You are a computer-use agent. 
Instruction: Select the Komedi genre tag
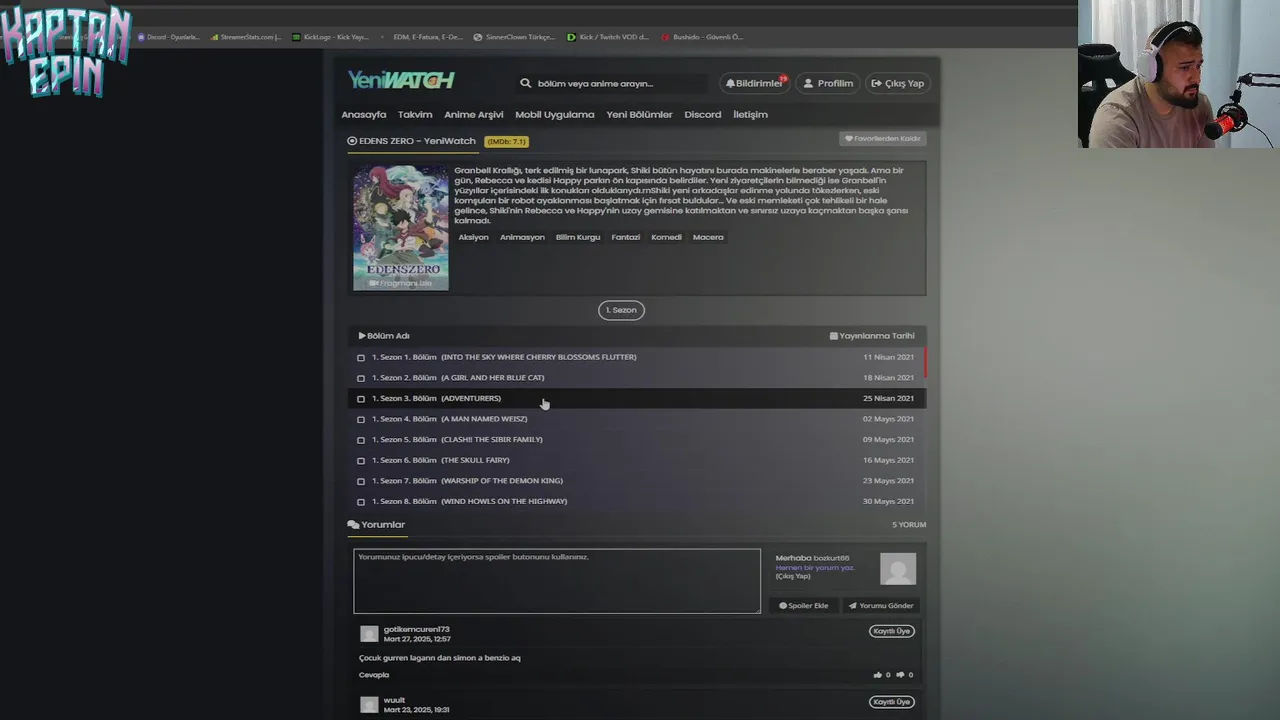pyautogui.click(x=666, y=237)
